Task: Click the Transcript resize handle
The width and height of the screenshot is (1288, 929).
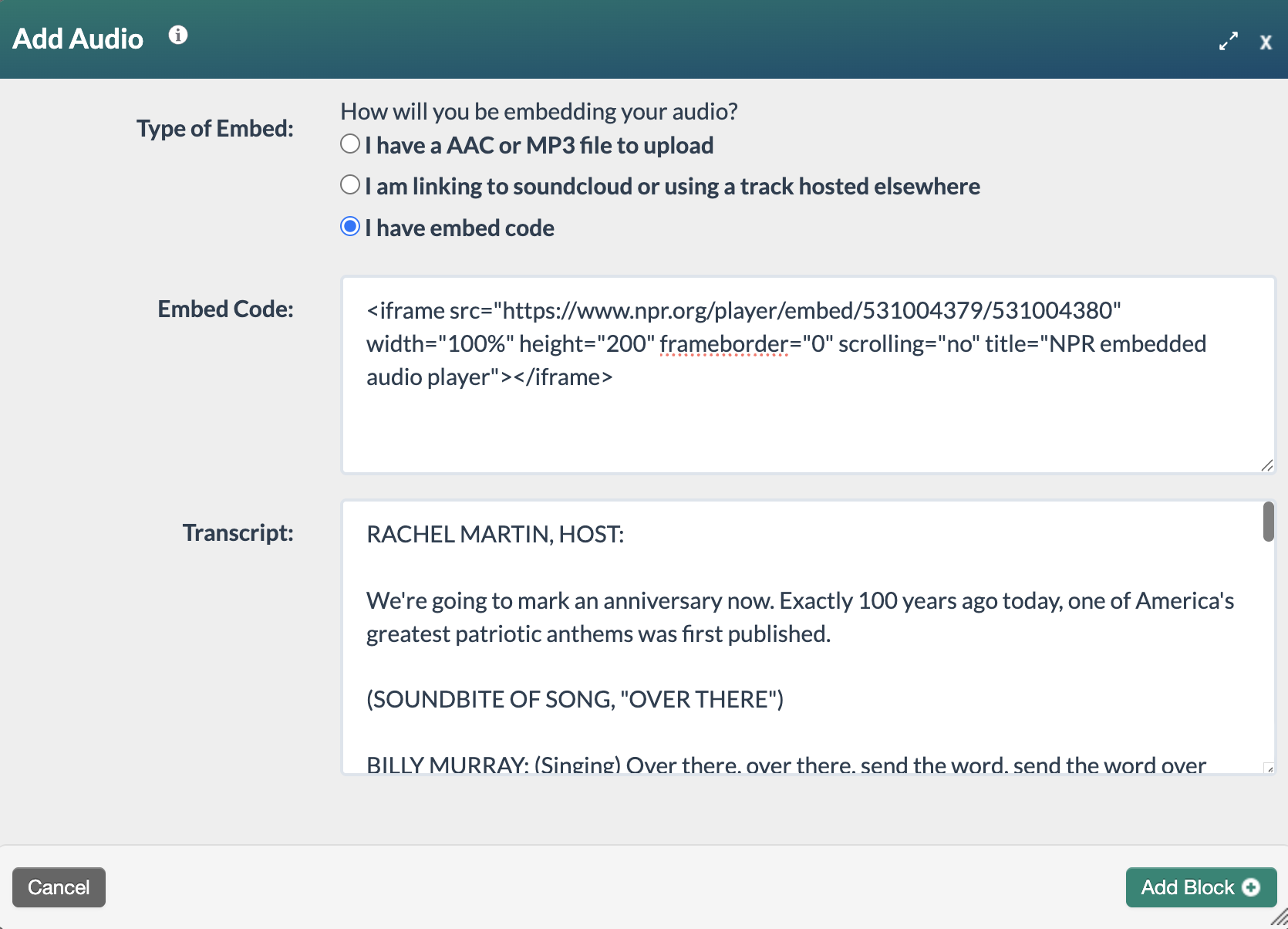Action: coord(1269,768)
